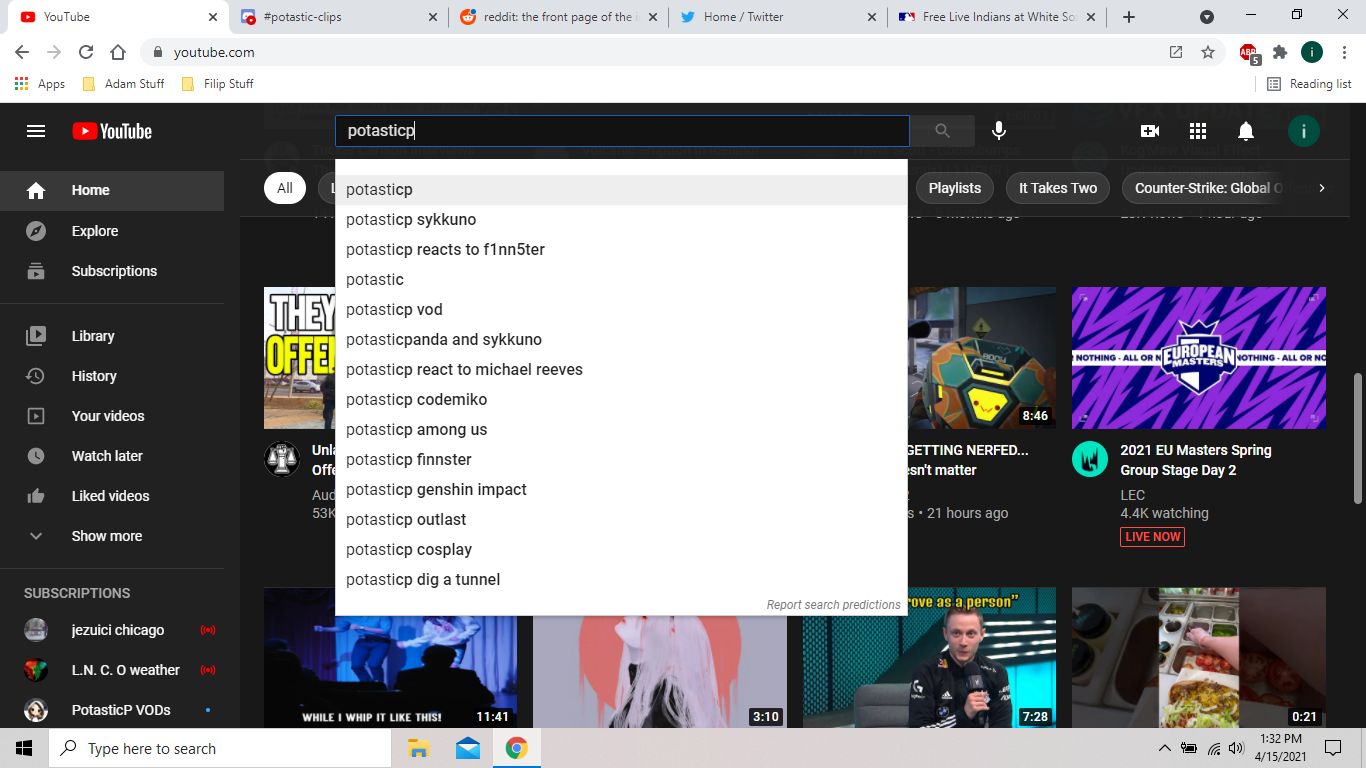Open the notifications bell
The image size is (1366, 768).
1245,131
